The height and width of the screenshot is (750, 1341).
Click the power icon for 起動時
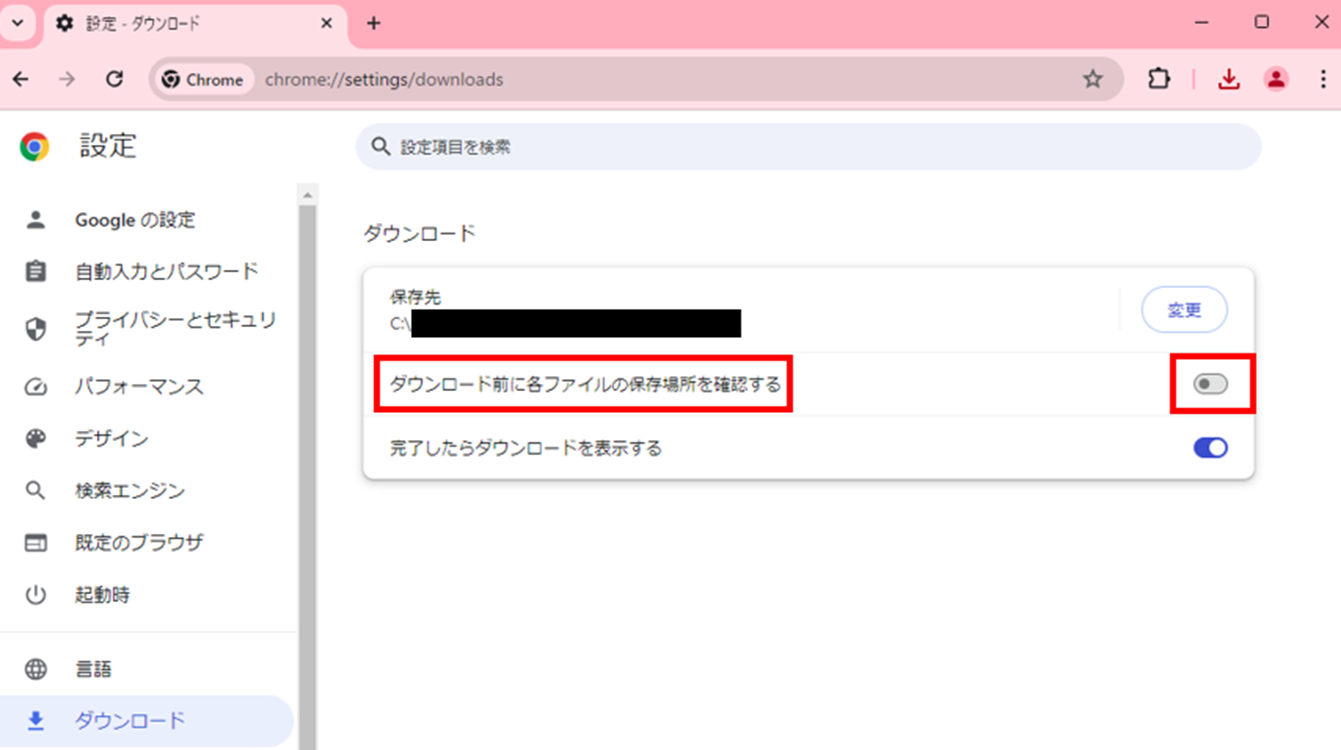(x=36, y=595)
